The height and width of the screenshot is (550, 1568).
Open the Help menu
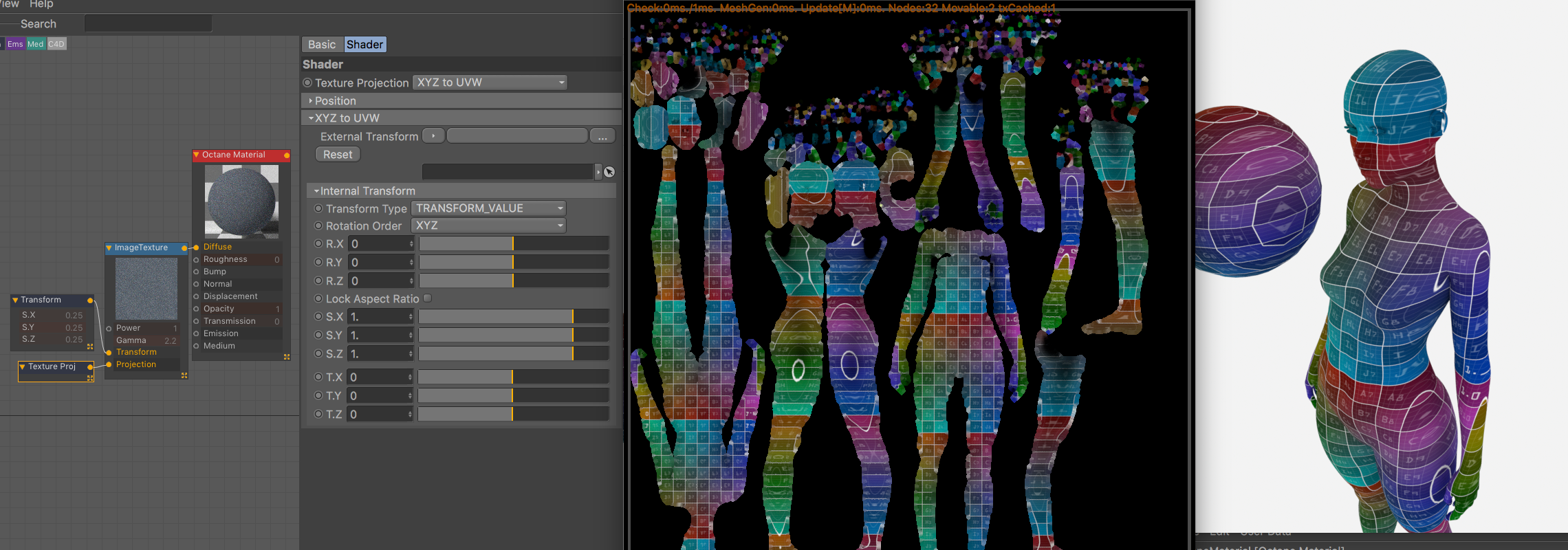(41, 4)
